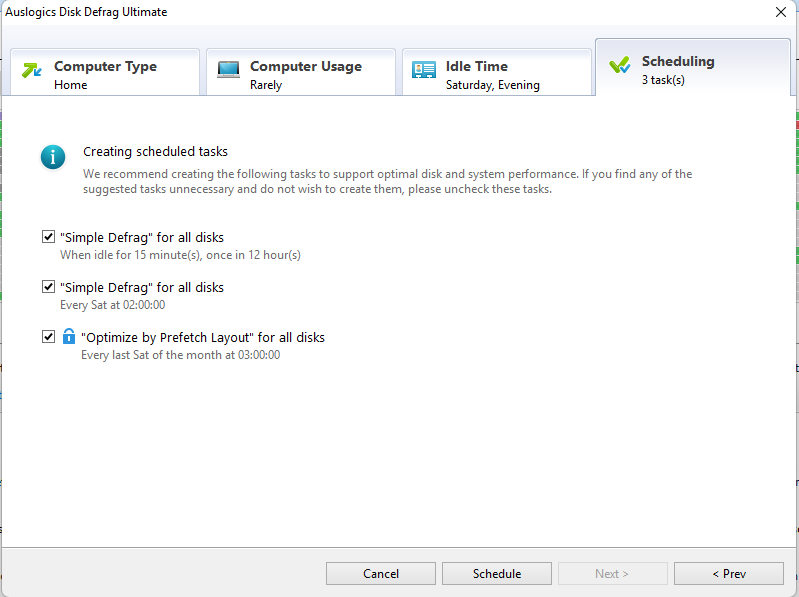Image resolution: width=799 pixels, height=597 pixels.
Task: Click the Computer Usage laptop icon
Action: pyautogui.click(x=228, y=70)
